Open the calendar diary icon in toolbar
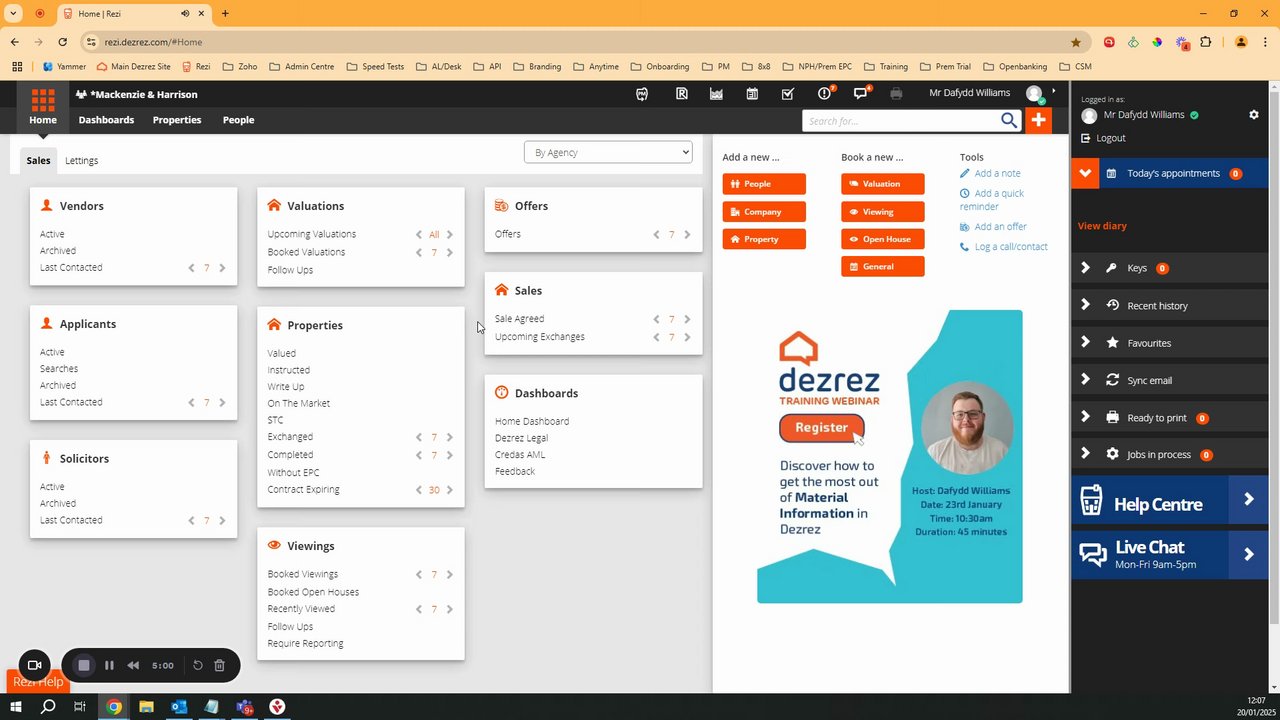The height and width of the screenshot is (720, 1280). [x=752, y=94]
